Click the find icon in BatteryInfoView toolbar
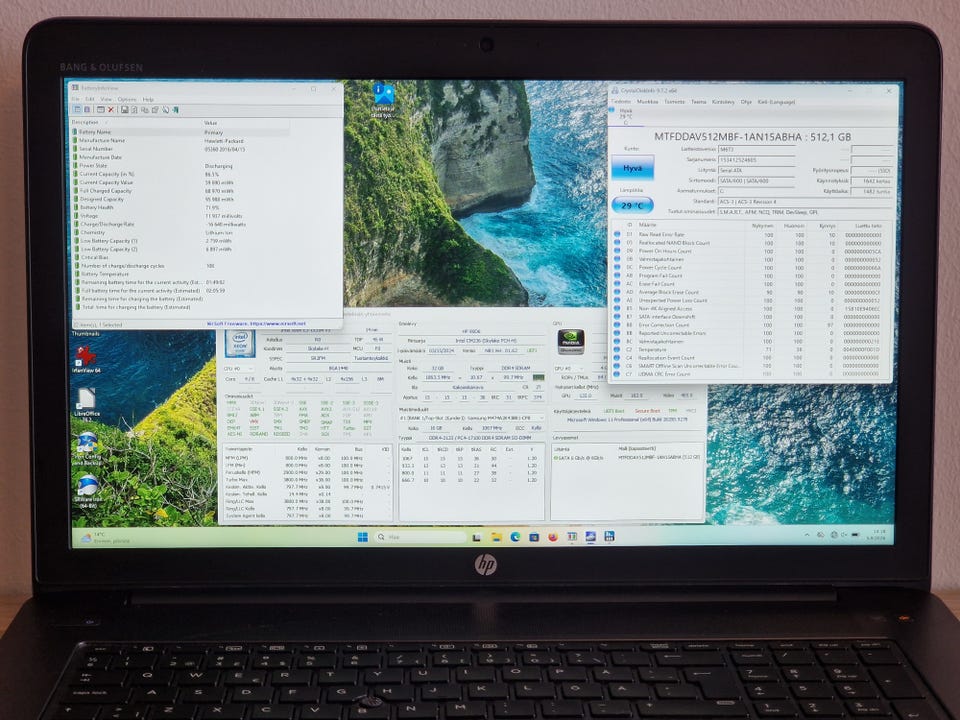960x720 pixels. point(165,110)
